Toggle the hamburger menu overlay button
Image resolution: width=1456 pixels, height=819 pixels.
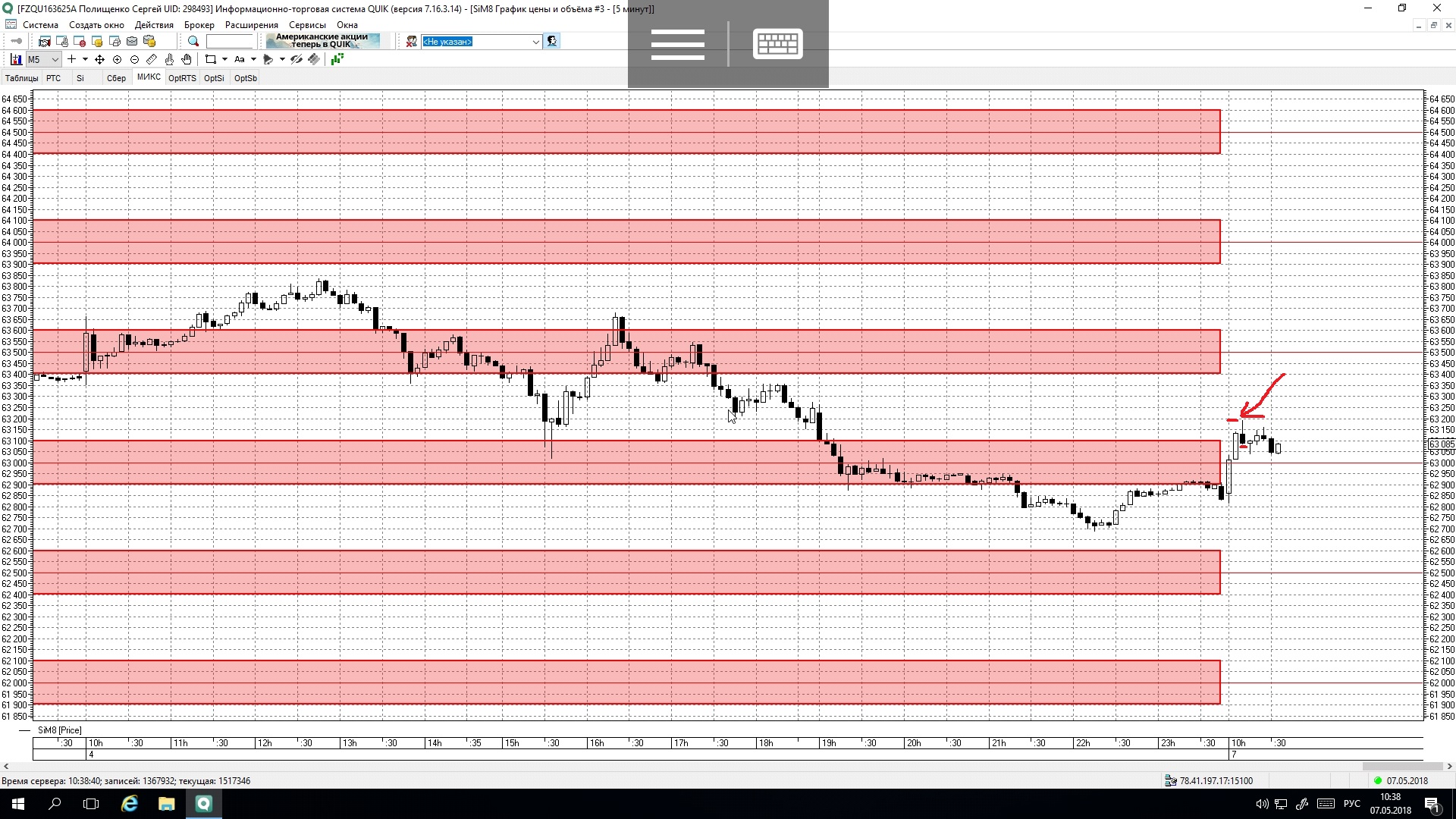tap(677, 44)
